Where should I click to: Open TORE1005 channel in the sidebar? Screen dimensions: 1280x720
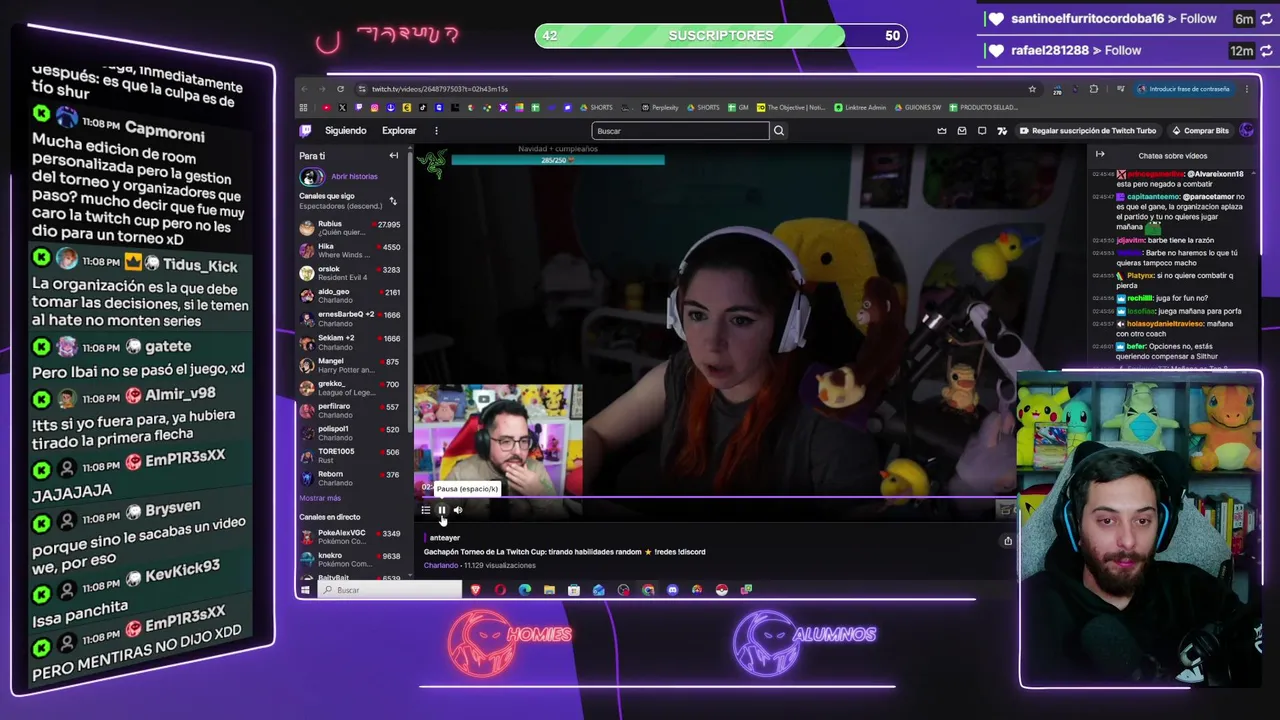pyautogui.click(x=350, y=456)
